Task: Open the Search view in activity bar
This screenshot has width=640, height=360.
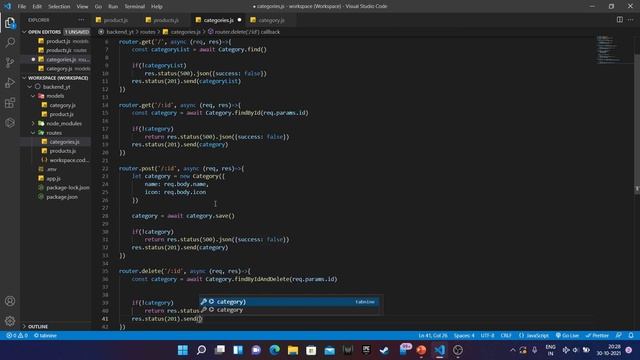Action: pos(10,42)
